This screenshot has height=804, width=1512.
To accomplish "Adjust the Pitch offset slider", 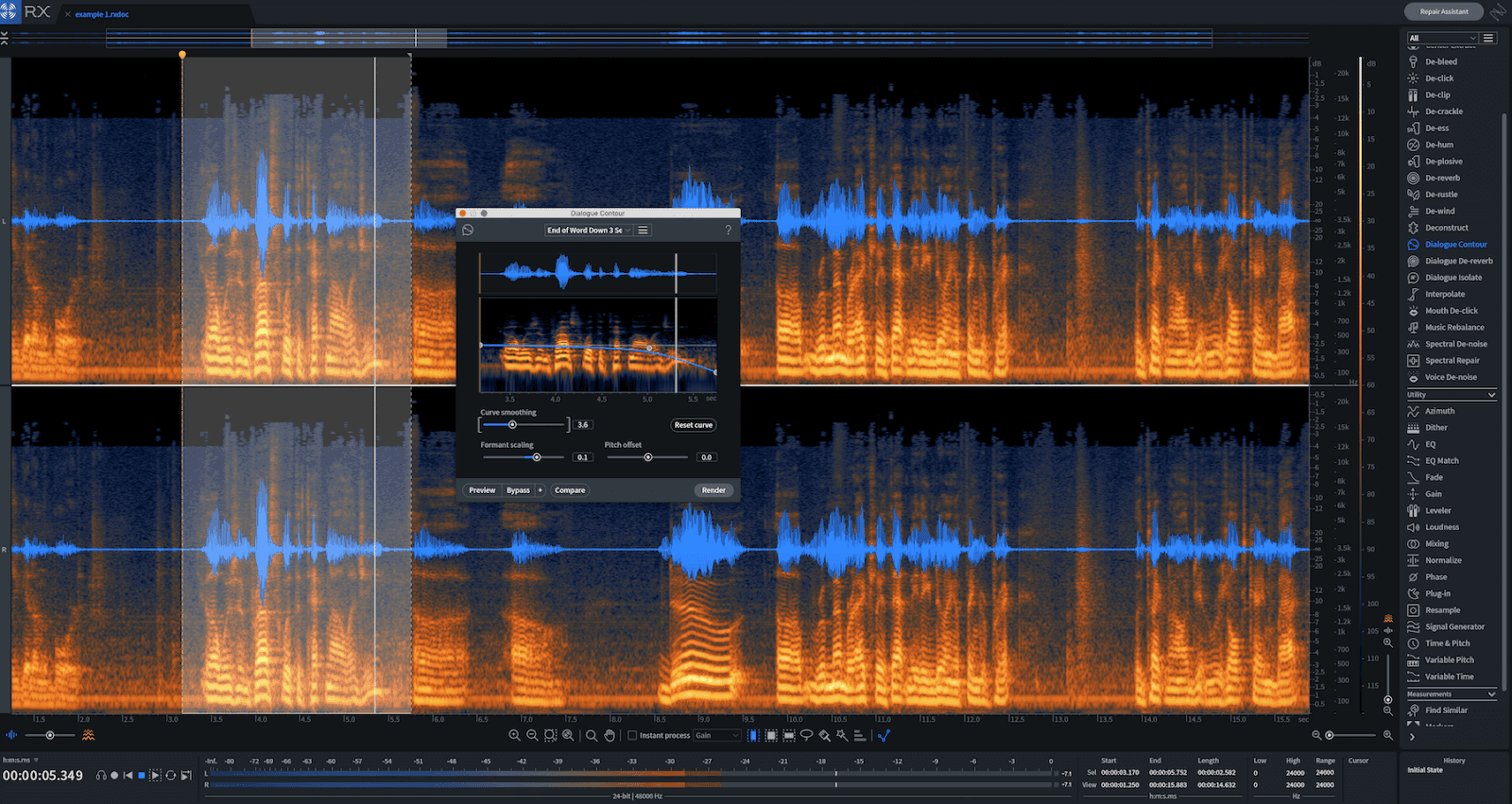I will [647, 457].
